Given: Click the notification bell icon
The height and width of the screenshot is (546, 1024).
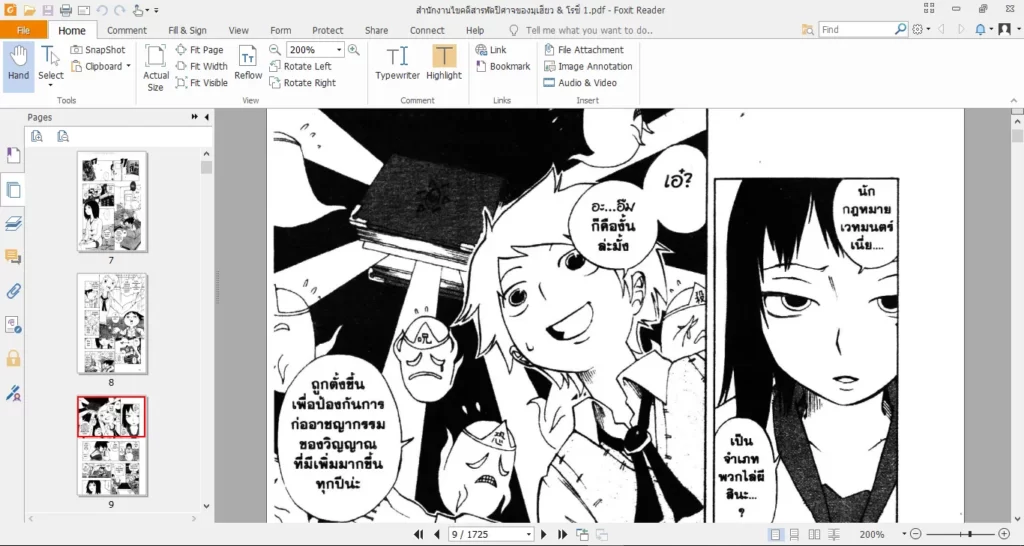Looking at the screenshot, I should pos(980,29).
